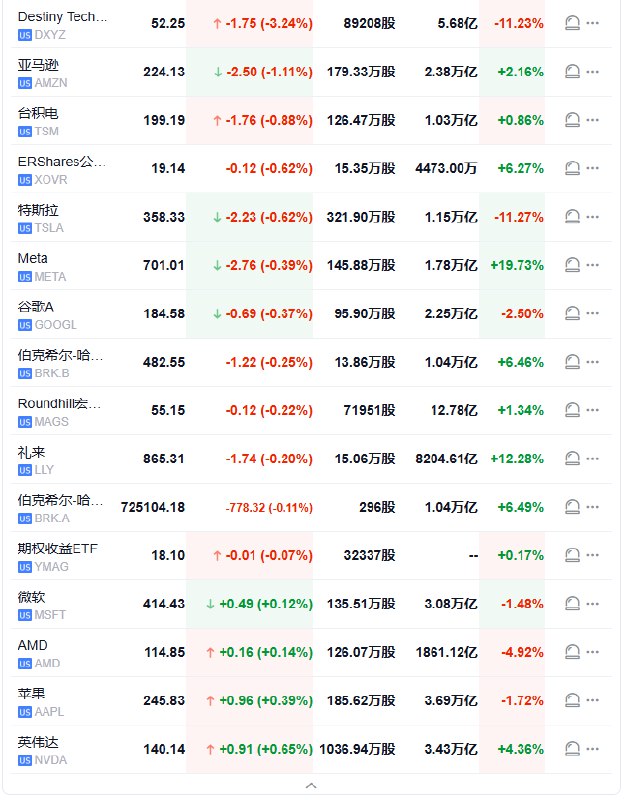Open ERShares公… fund name
626x800 pixels.
[61, 162]
